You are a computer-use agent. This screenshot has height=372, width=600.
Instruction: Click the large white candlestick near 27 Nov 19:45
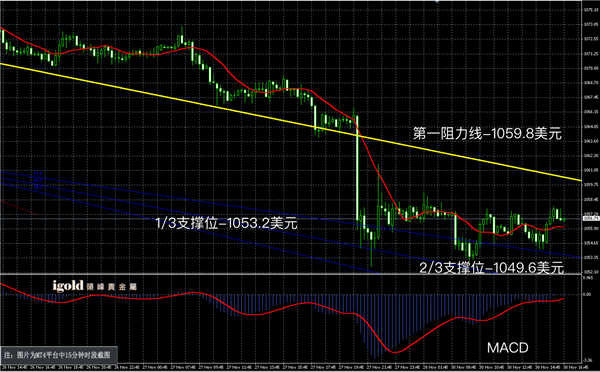click(358, 168)
